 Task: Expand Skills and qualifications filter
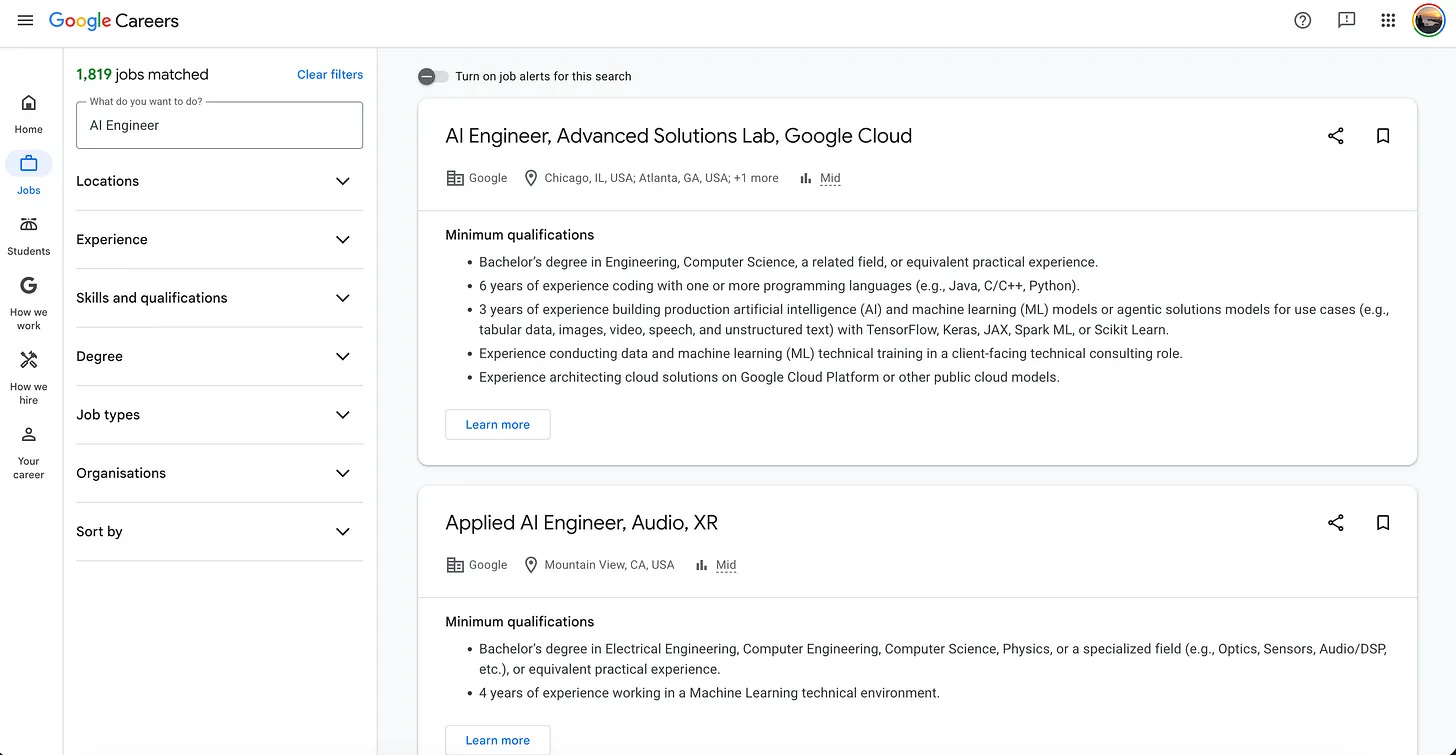(219, 298)
